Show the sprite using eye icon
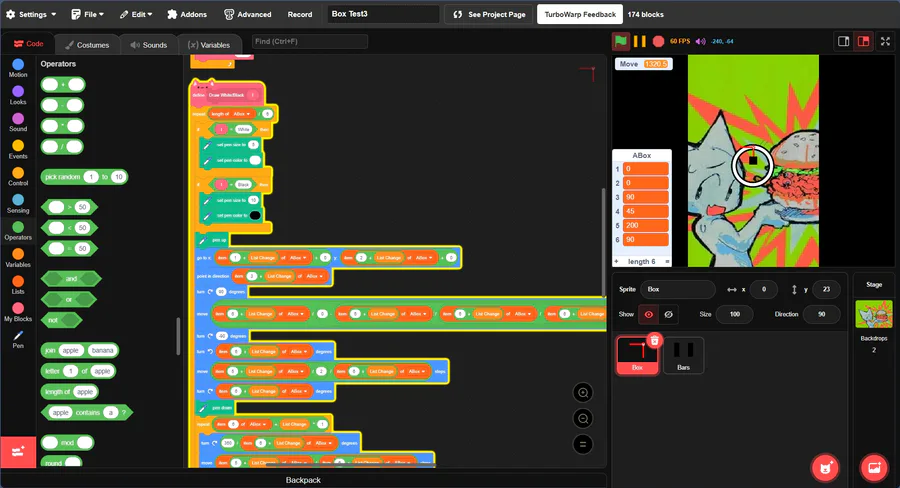Screen dimensions: 900x488 coord(649,314)
